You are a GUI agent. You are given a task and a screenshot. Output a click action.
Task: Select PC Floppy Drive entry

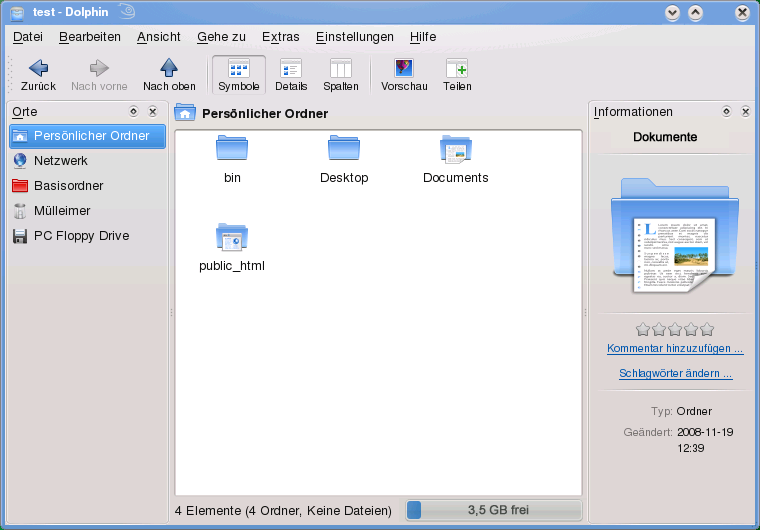pos(87,236)
